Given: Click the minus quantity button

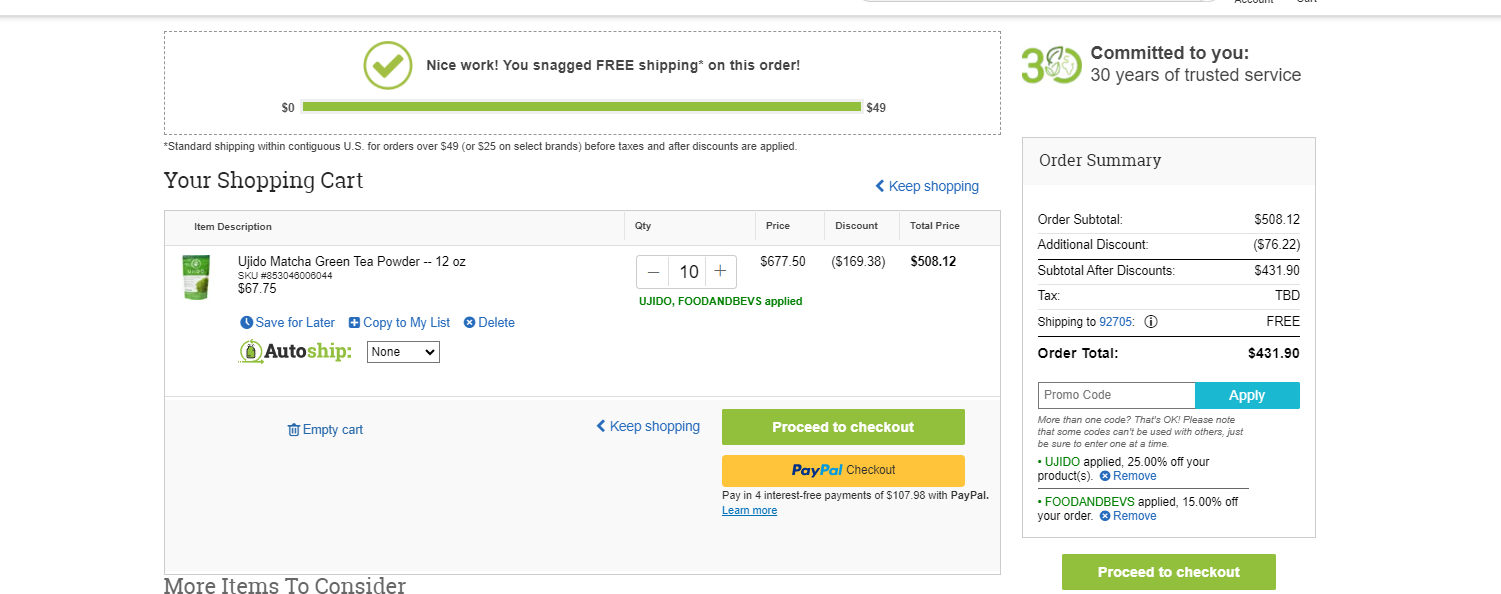Looking at the screenshot, I should tap(654, 272).
